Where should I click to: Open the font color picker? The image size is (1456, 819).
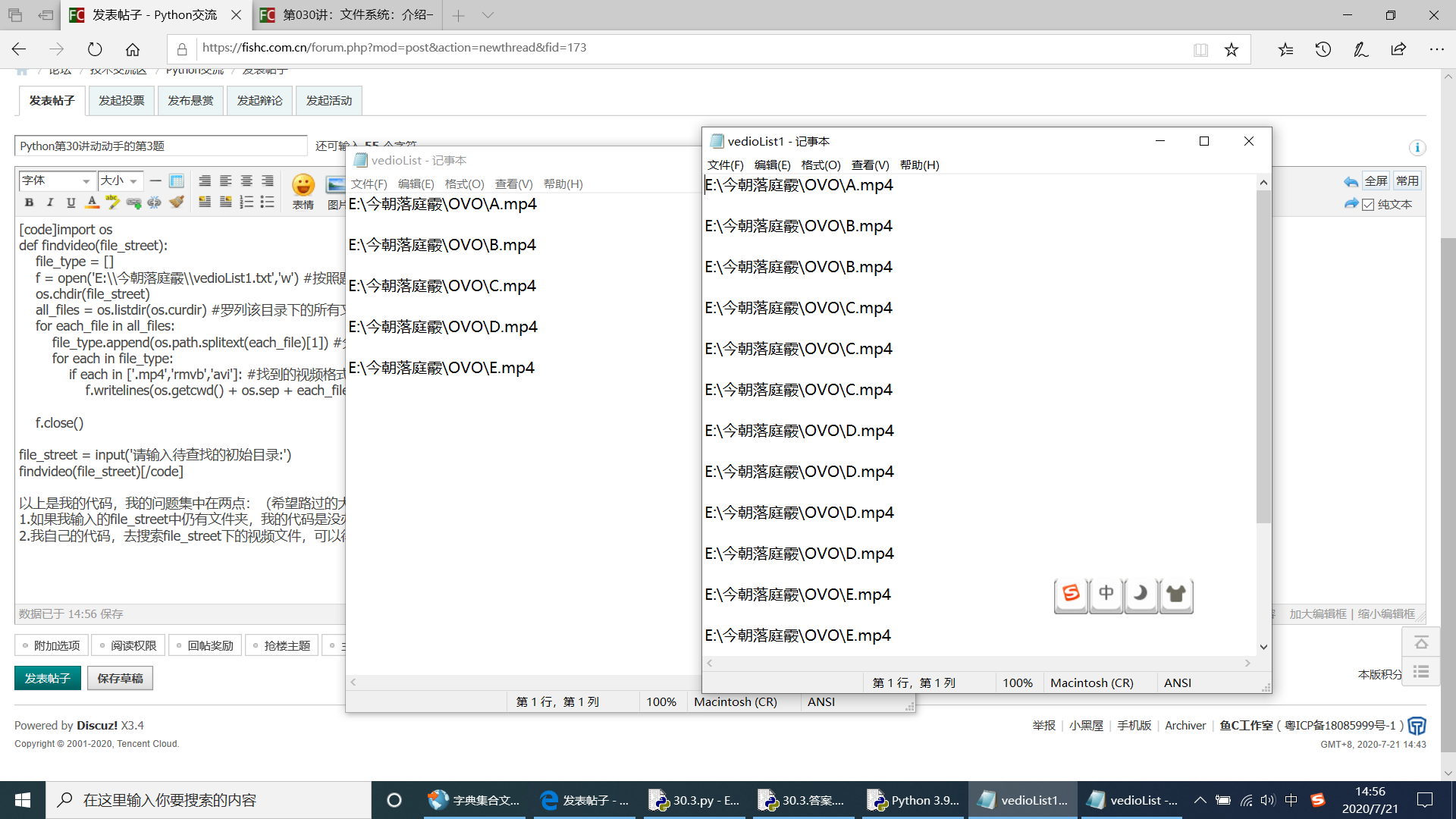(92, 202)
